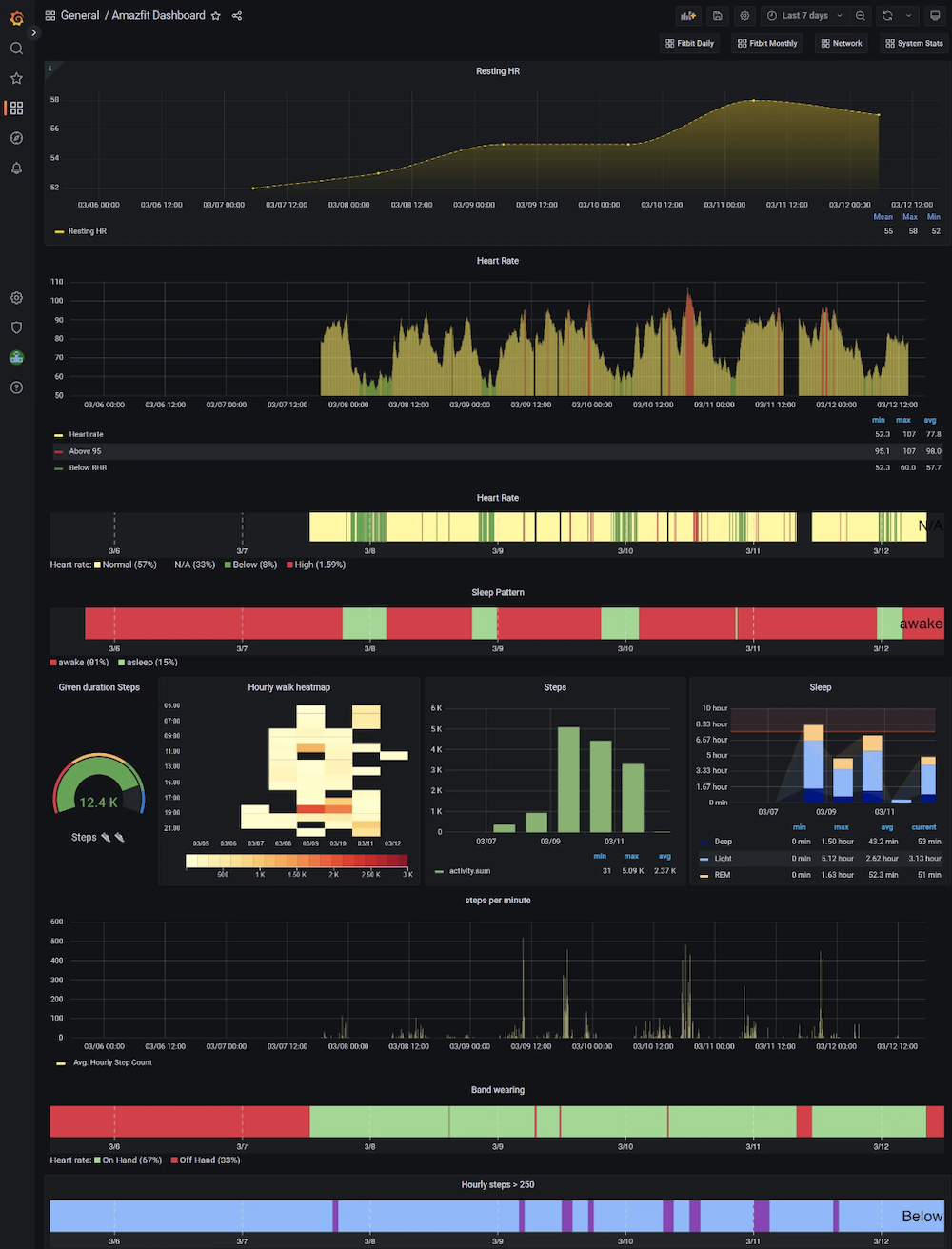Open Grafana home logo
Image resolution: width=952 pixels, height=1249 pixels.
coord(16,17)
